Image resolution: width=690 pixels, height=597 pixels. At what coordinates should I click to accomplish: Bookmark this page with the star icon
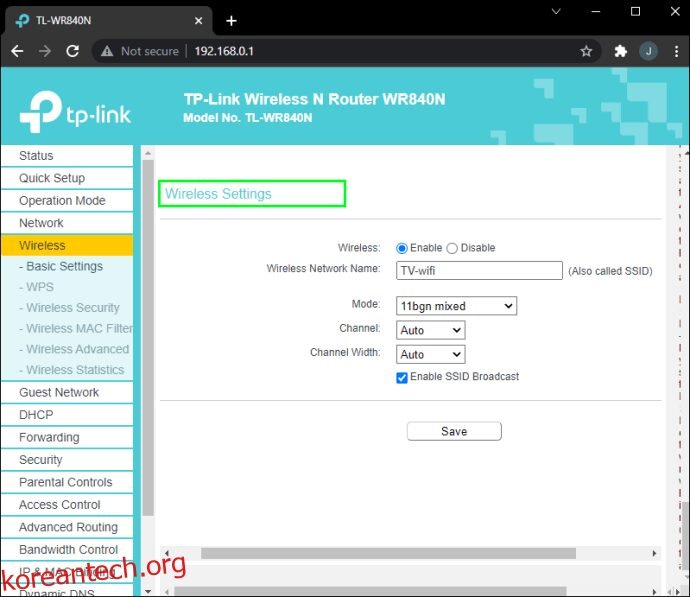(x=586, y=51)
